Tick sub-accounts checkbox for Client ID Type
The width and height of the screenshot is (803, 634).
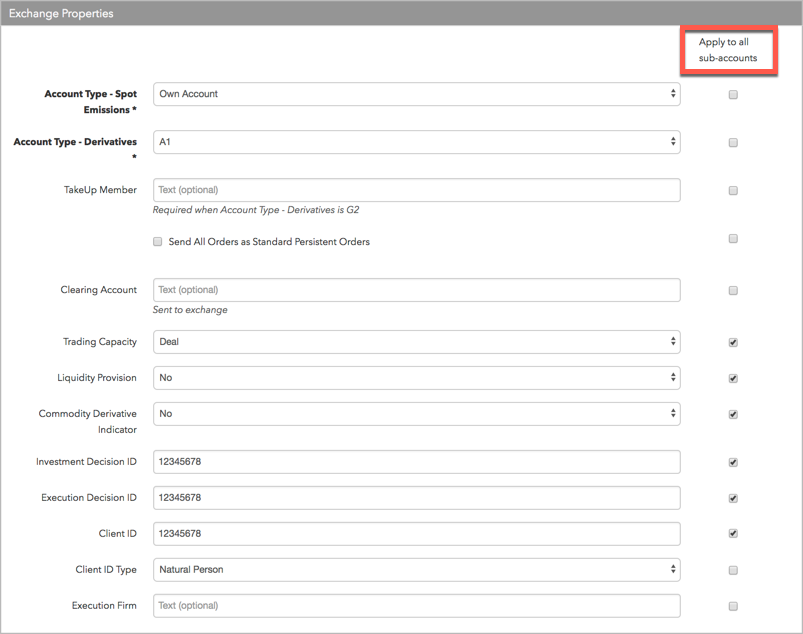[733, 570]
